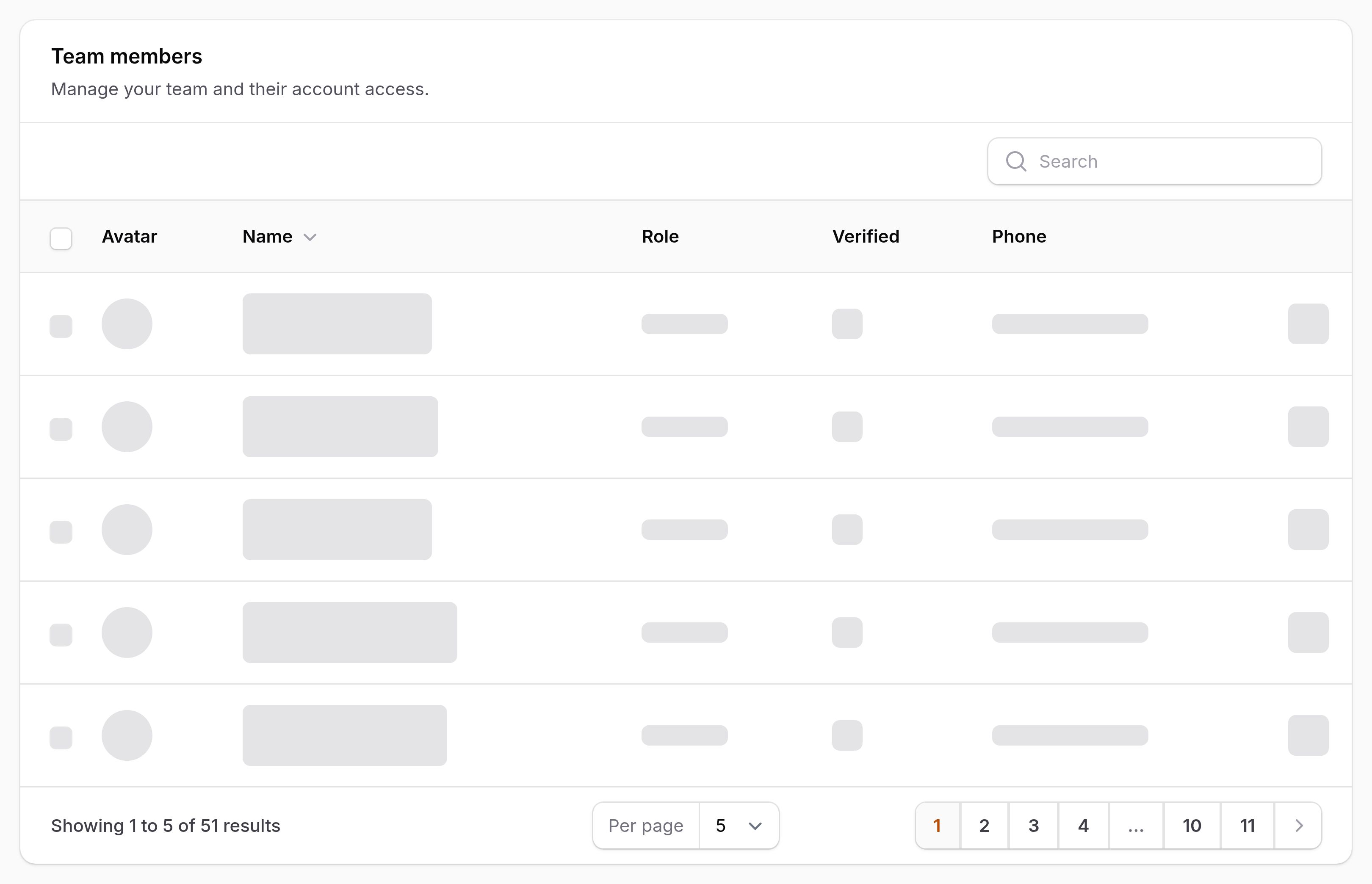Screen dimensions: 1372x884
Task: Go to page 1
Action: click(x=938, y=826)
